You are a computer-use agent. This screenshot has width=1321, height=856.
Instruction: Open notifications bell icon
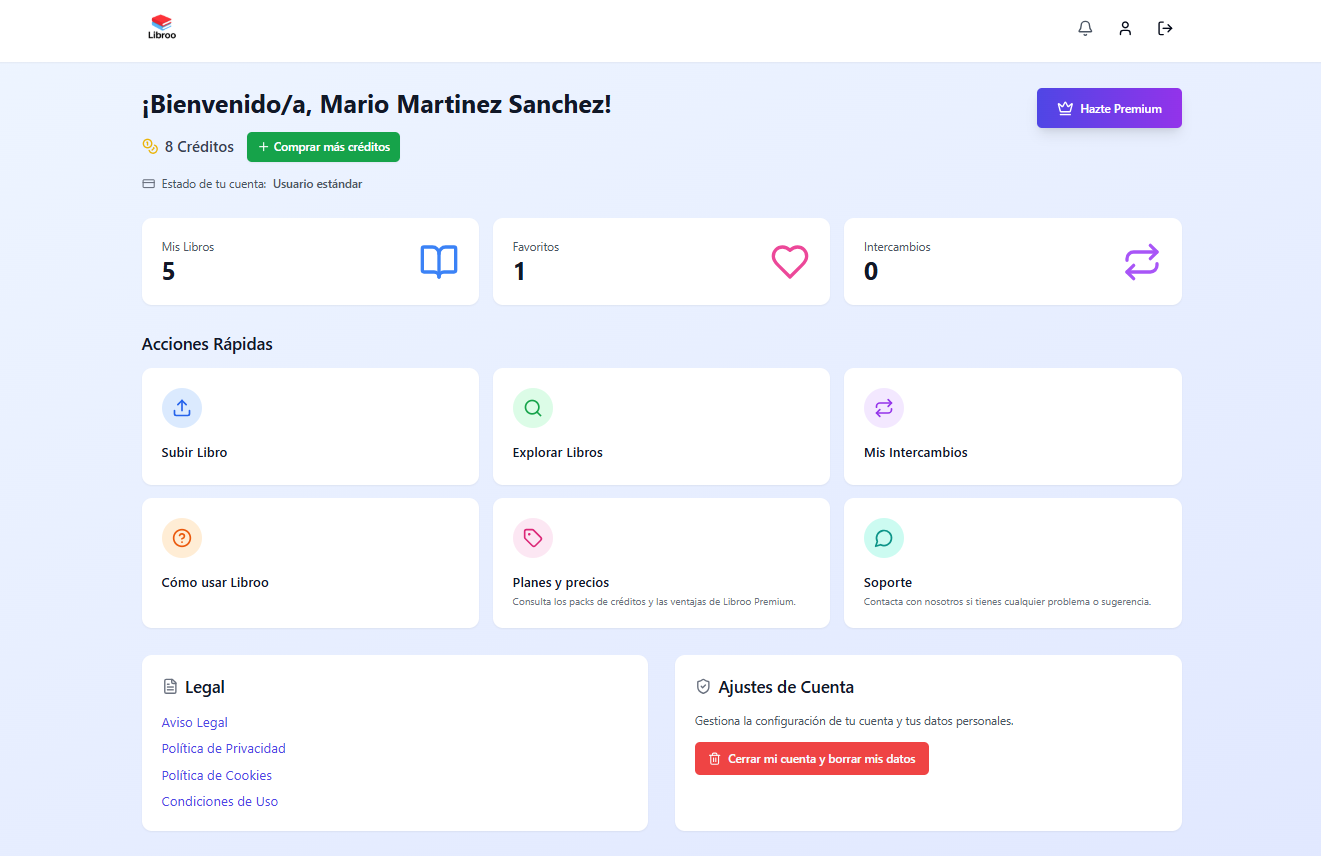click(x=1085, y=28)
